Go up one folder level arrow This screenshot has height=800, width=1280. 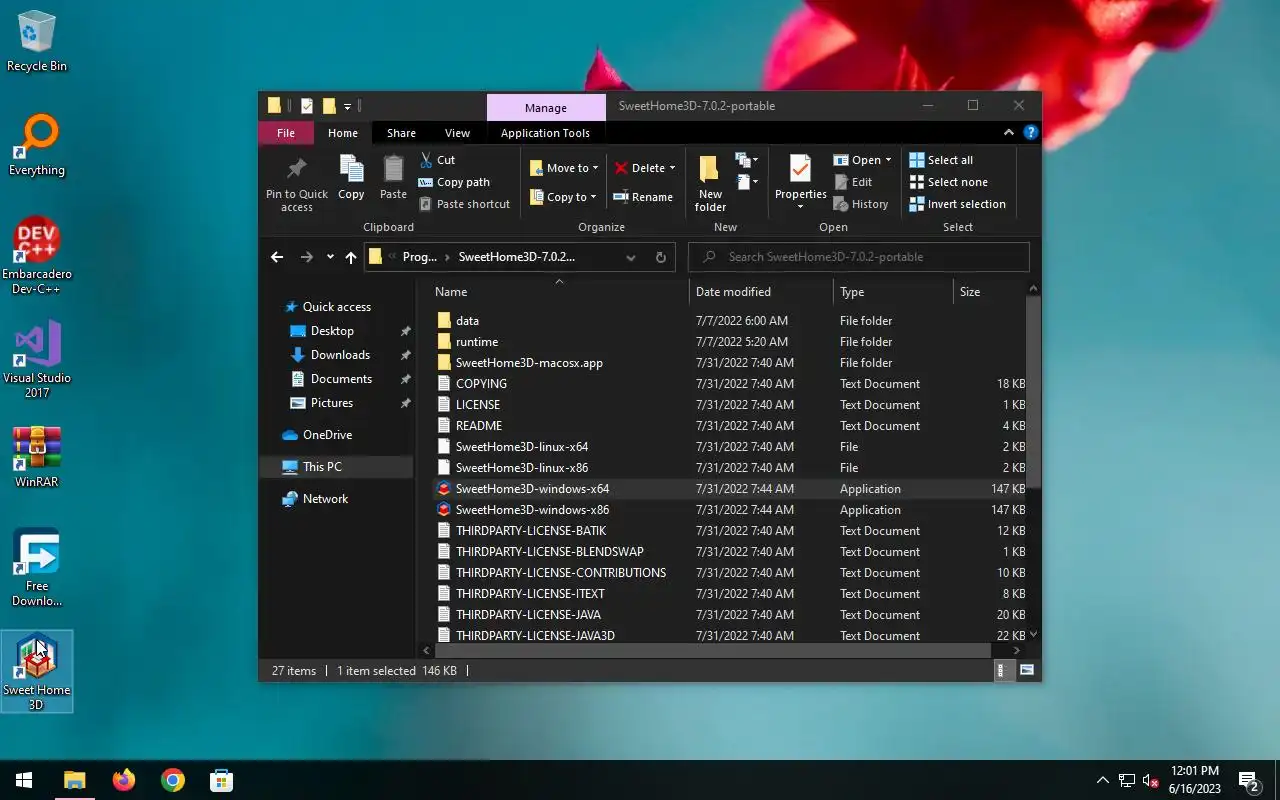[351, 257]
